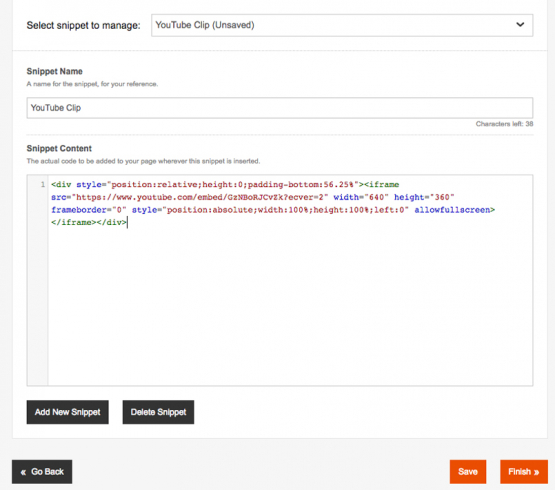Open the Select snippet to manage dropdown
Viewport: 555px width, 490px height.
(x=342, y=25)
